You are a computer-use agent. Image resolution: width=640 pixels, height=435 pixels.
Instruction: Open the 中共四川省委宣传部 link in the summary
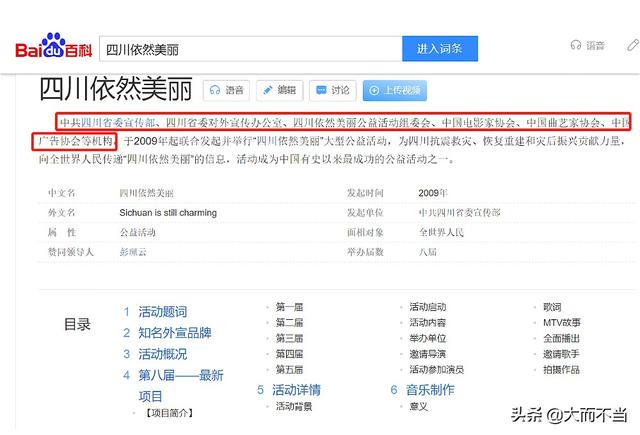(x=107, y=122)
